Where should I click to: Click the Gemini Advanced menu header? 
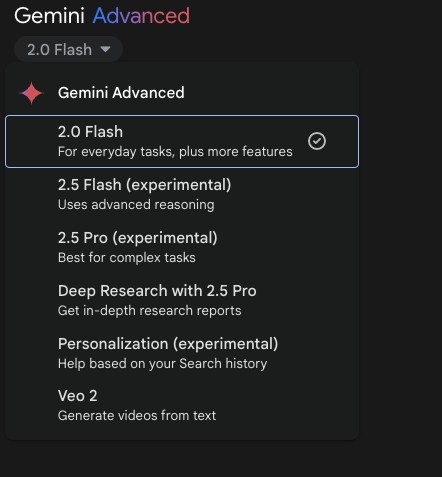(x=121, y=93)
